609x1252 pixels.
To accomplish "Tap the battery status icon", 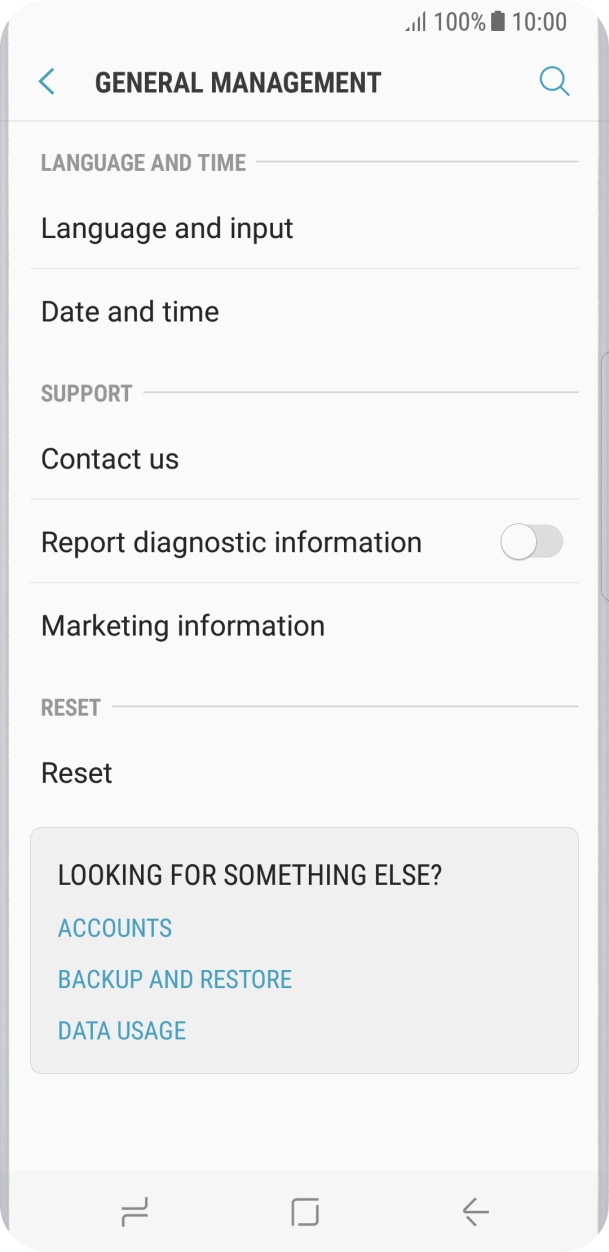I will [498, 21].
